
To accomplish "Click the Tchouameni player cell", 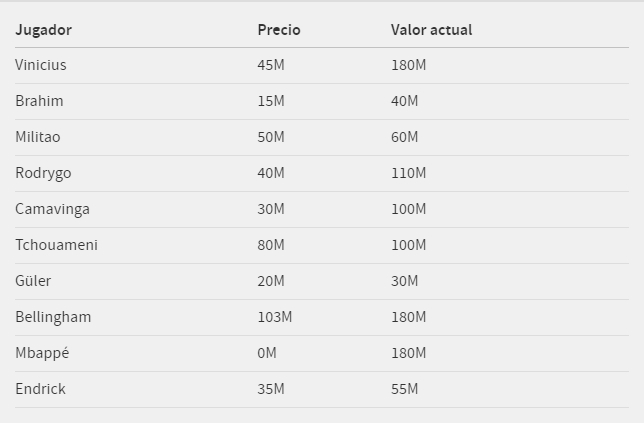I will (56, 245).
